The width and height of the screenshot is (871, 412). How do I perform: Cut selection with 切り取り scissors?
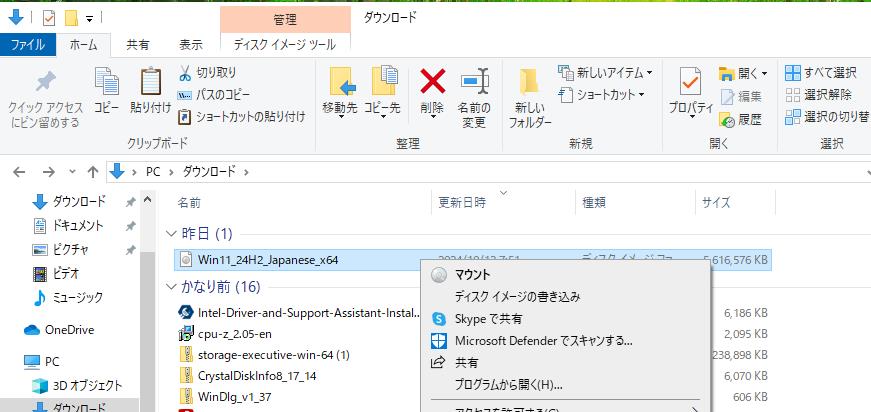coord(208,72)
